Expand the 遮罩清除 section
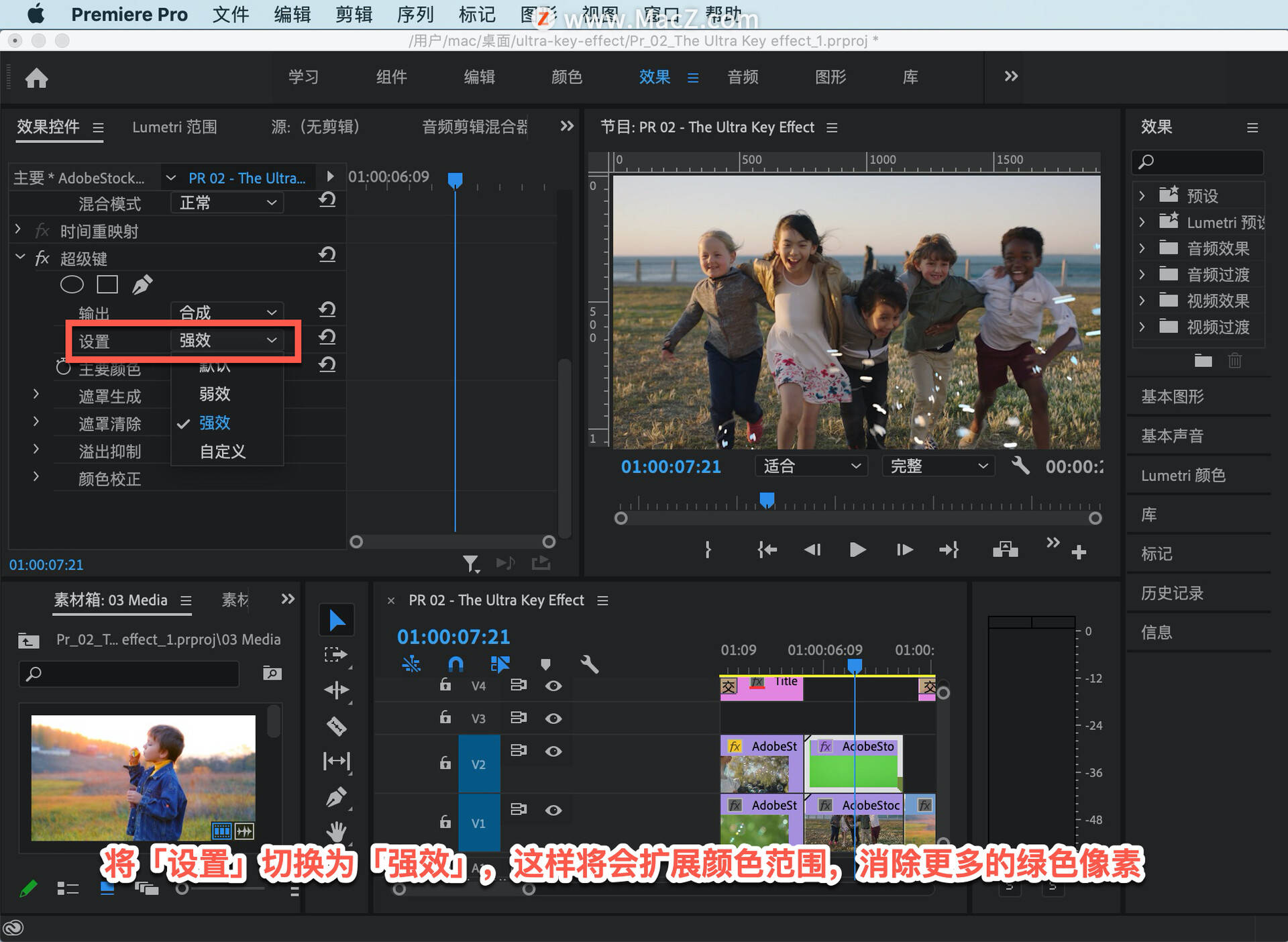This screenshot has width=1288, height=942. pyautogui.click(x=36, y=422)
